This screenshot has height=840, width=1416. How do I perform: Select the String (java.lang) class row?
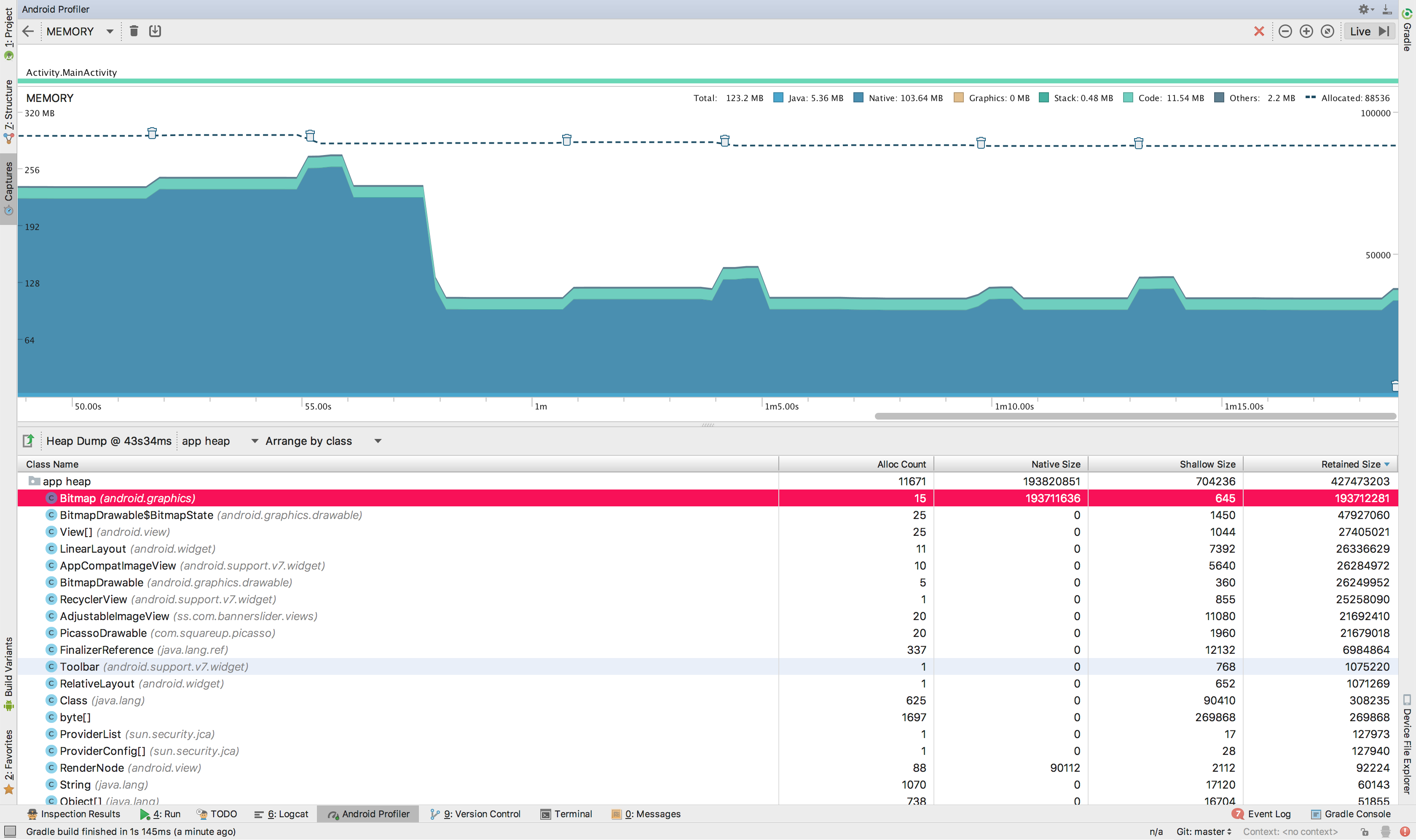(708, 784)
